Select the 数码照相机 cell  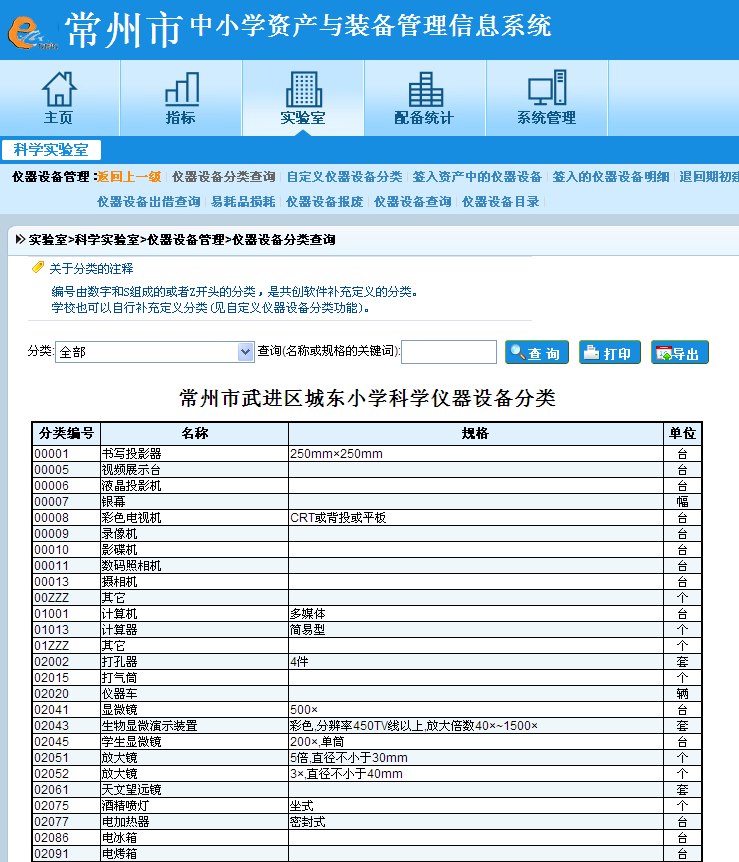point(195,566)
